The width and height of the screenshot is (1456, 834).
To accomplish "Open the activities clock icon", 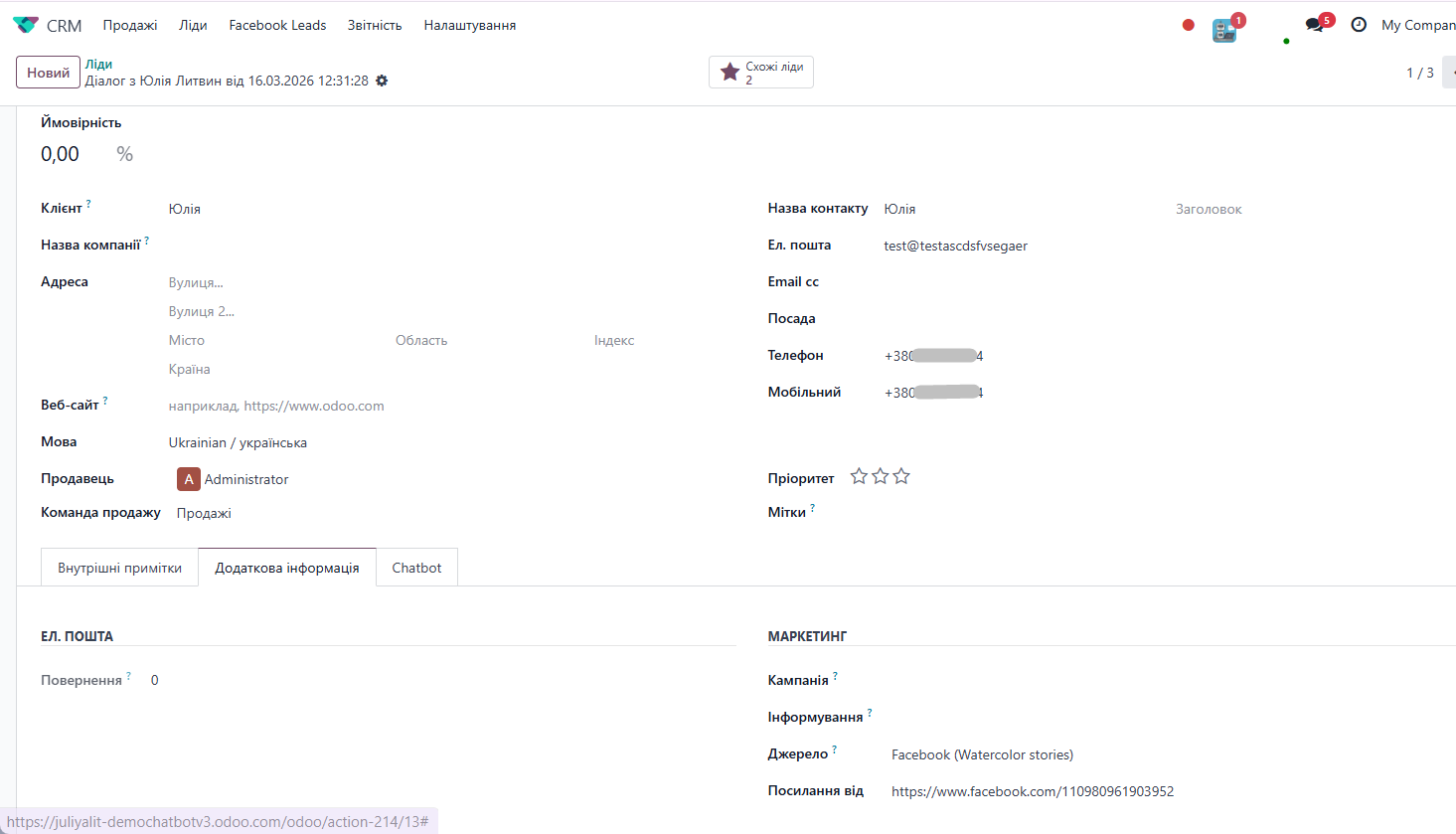I will pyautogui.click(x=1359, y=25).
